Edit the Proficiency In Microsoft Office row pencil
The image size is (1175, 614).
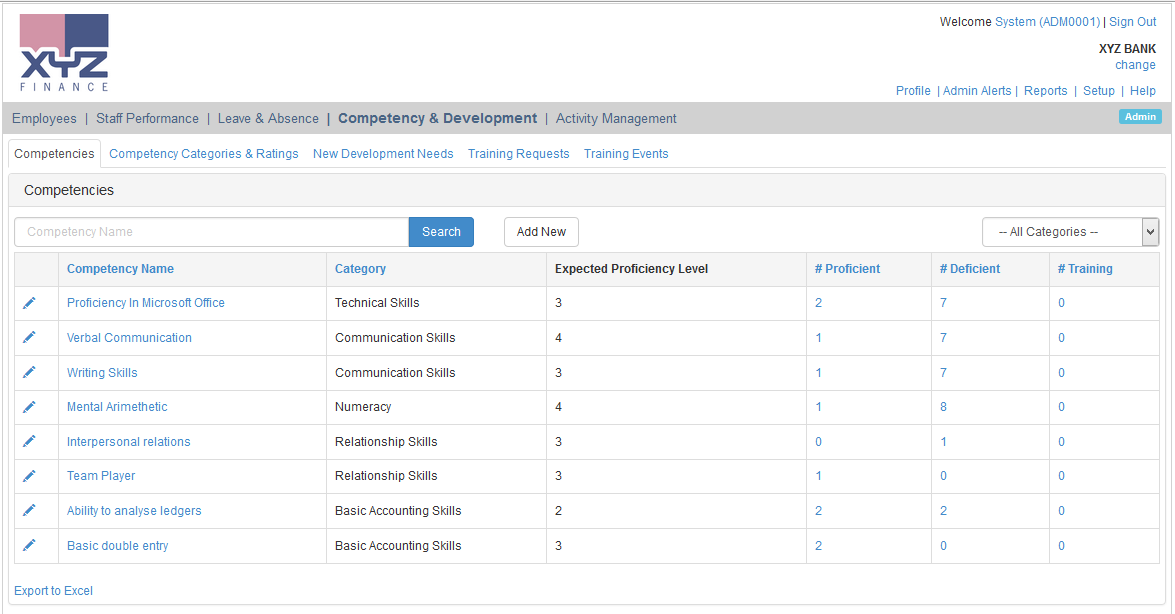pos(29,303)
